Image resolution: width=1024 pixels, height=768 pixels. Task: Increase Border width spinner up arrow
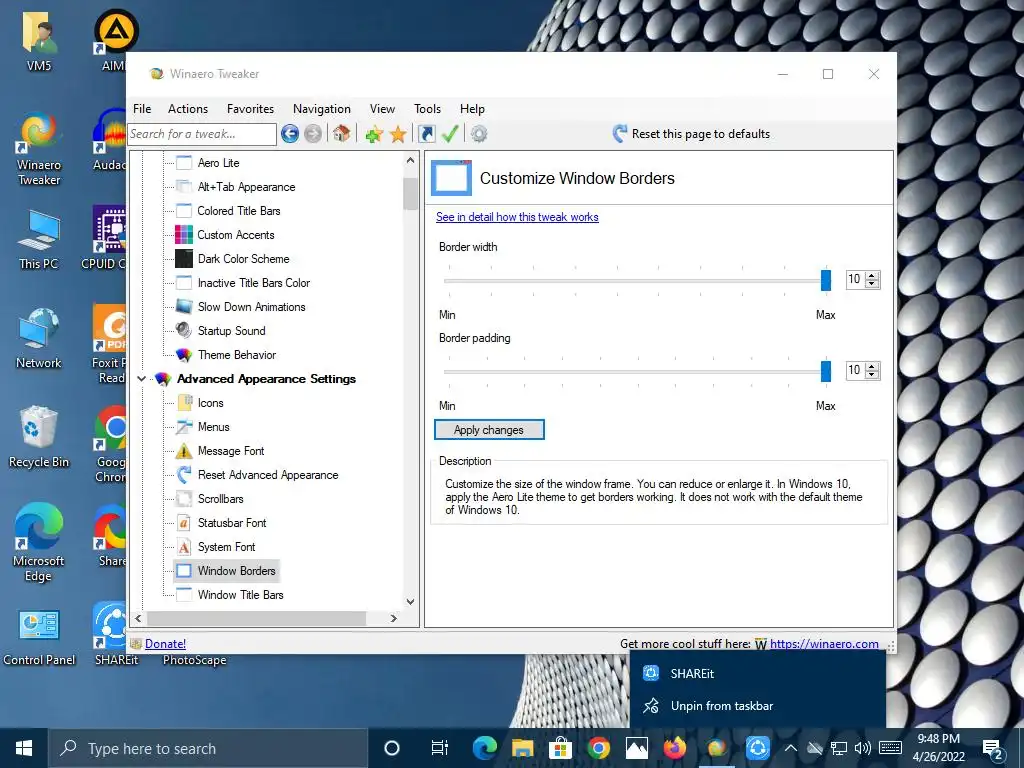(x=872, y=275)
